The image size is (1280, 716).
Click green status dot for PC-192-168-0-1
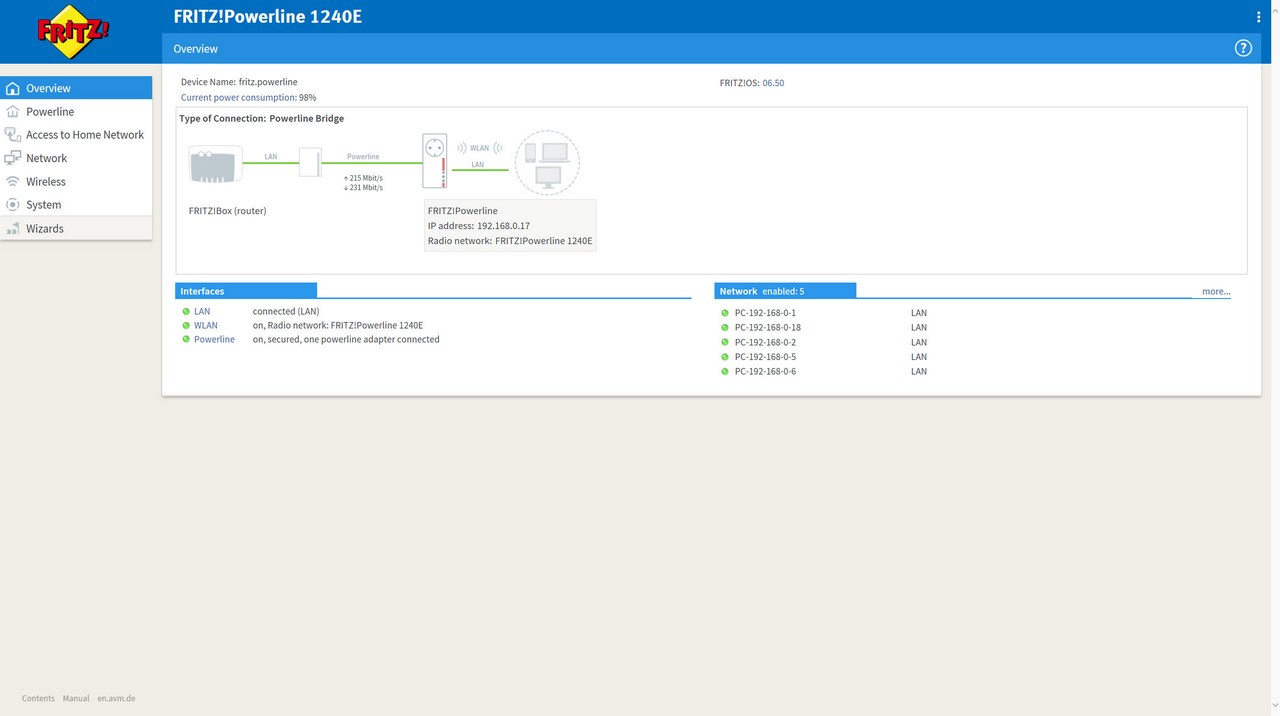tap(725, 313)
